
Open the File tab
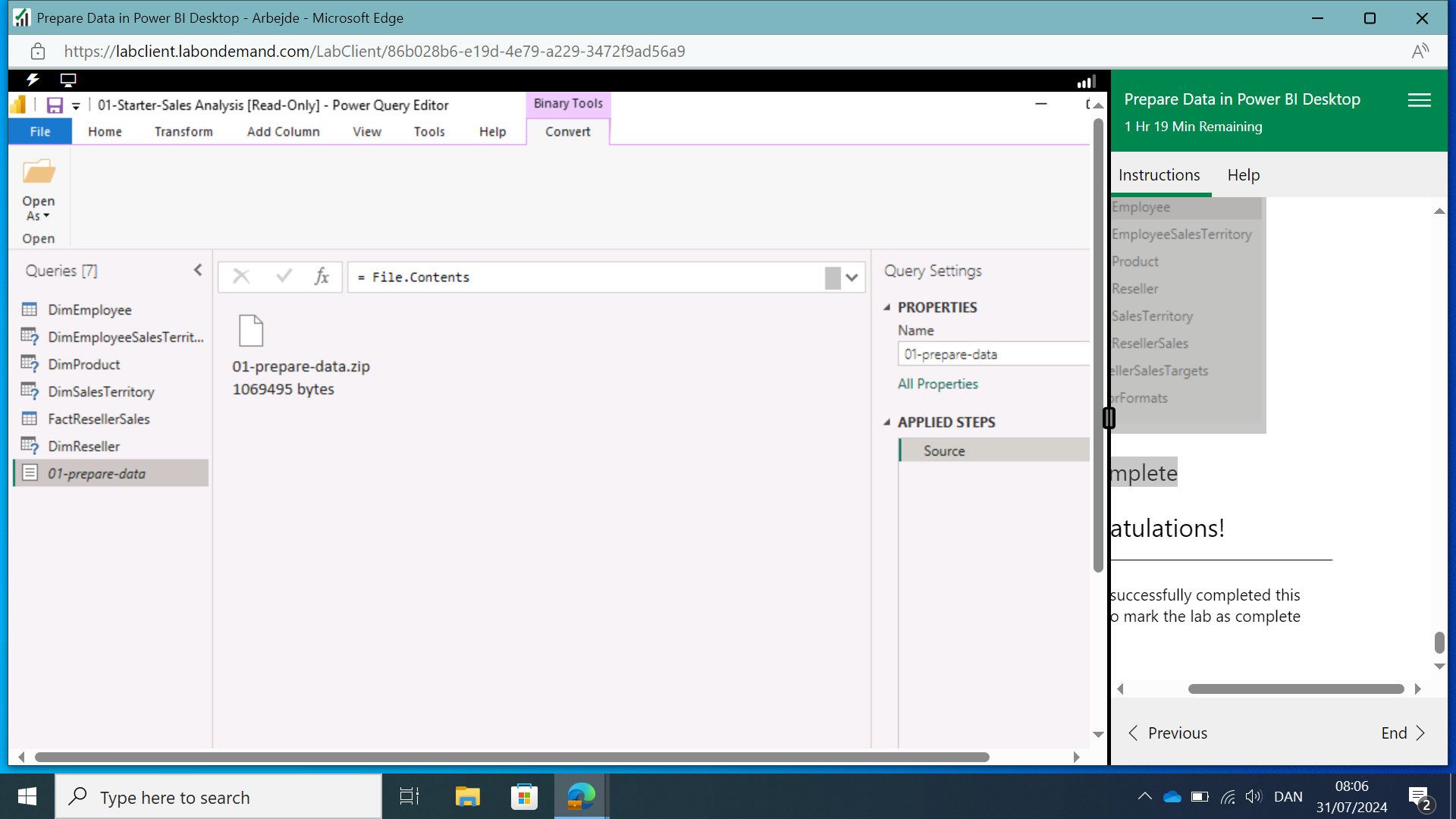tap(40, 131)
